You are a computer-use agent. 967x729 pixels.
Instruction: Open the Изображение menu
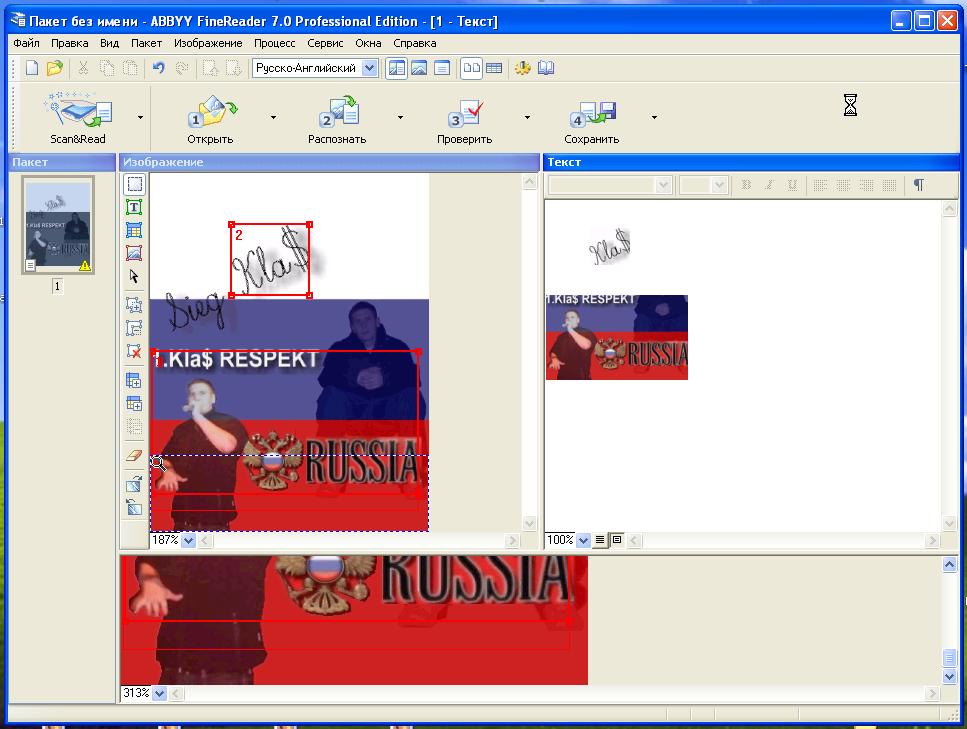(x=207, y=43)
